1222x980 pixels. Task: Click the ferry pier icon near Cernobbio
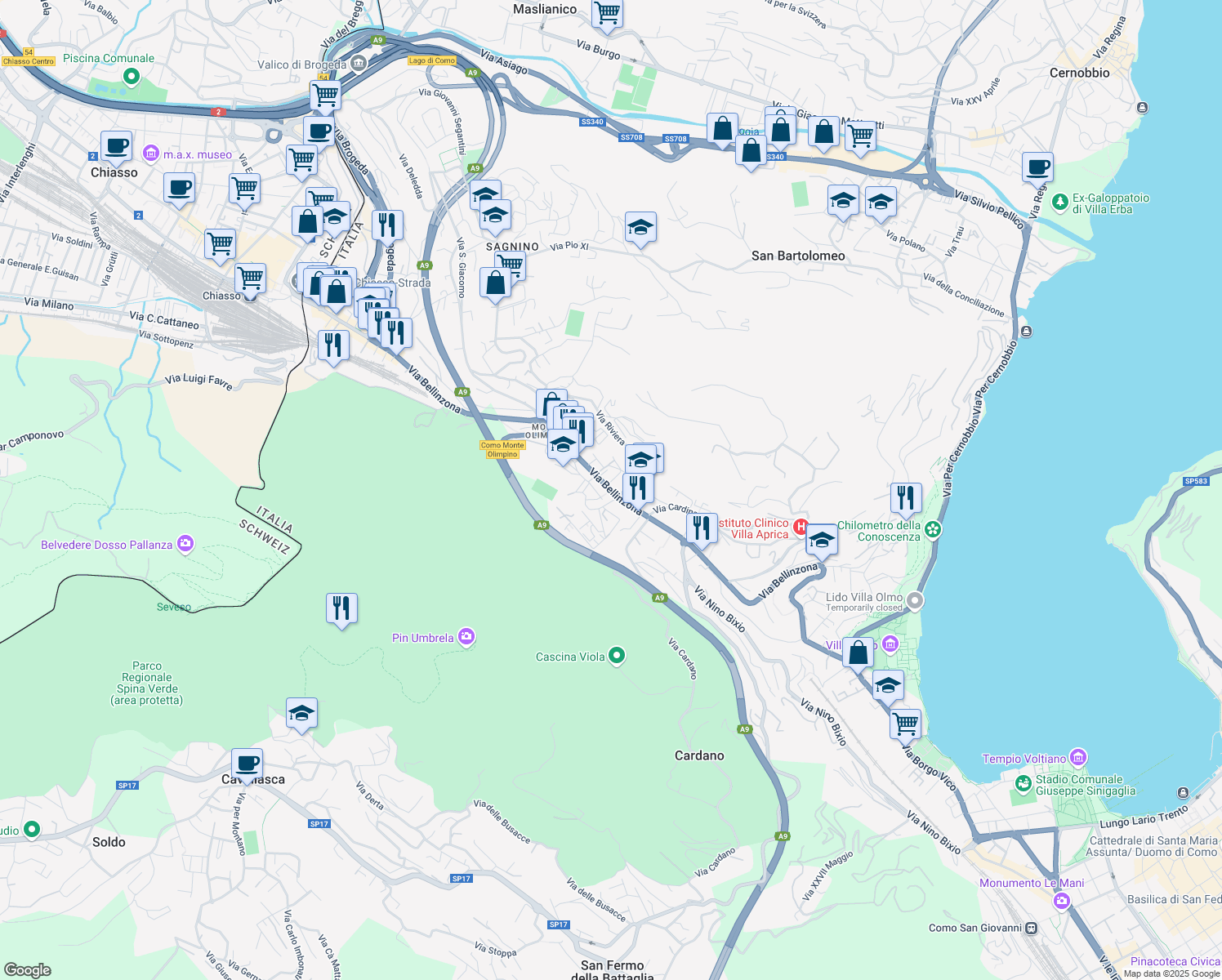[x=1142, y=108]
